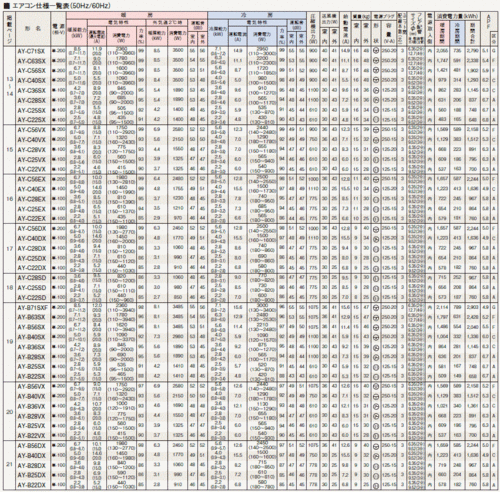The image size is (500, 492).
Task: Select the AY-C40SX model cell
Action: (32, 81)
